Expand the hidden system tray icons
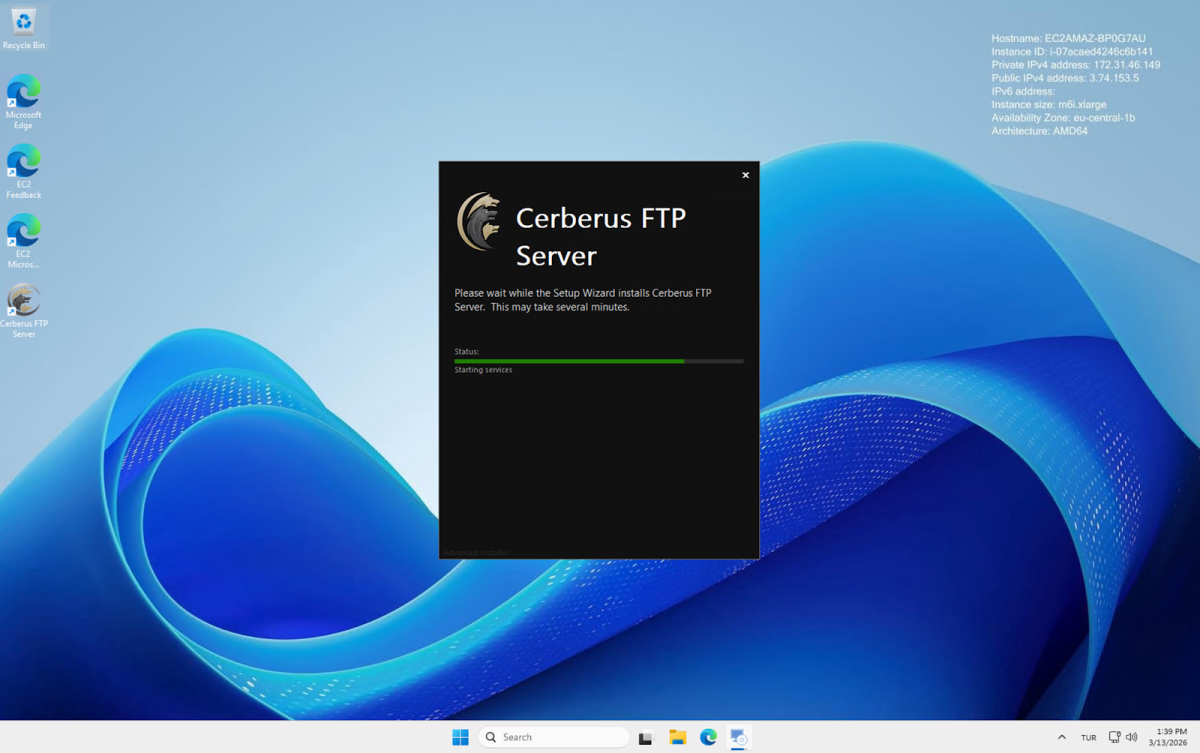Image resolution: width=1200 pixels, height=753 pixels. coord(1061,737)
